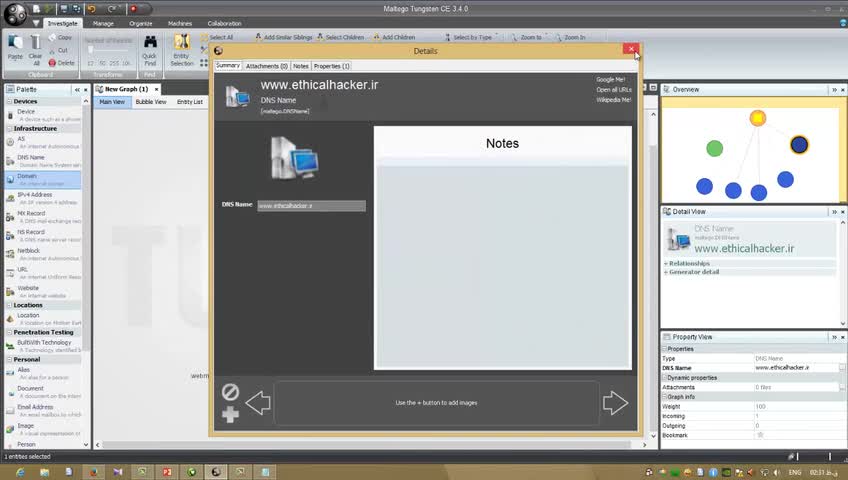Switch to Attachments (0) tab in Details

[x=267, y=66]
